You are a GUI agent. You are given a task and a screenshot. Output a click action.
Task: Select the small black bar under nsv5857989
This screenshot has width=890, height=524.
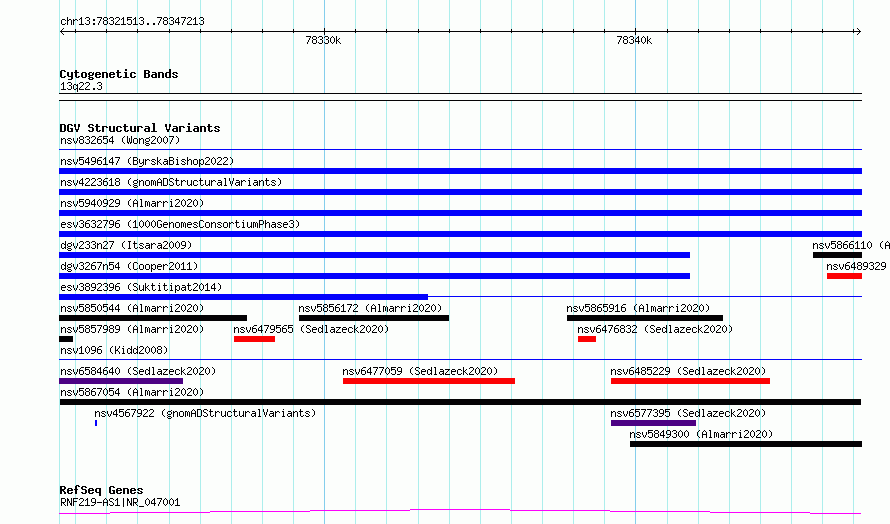pyautogui.click(x=66, y=339)
